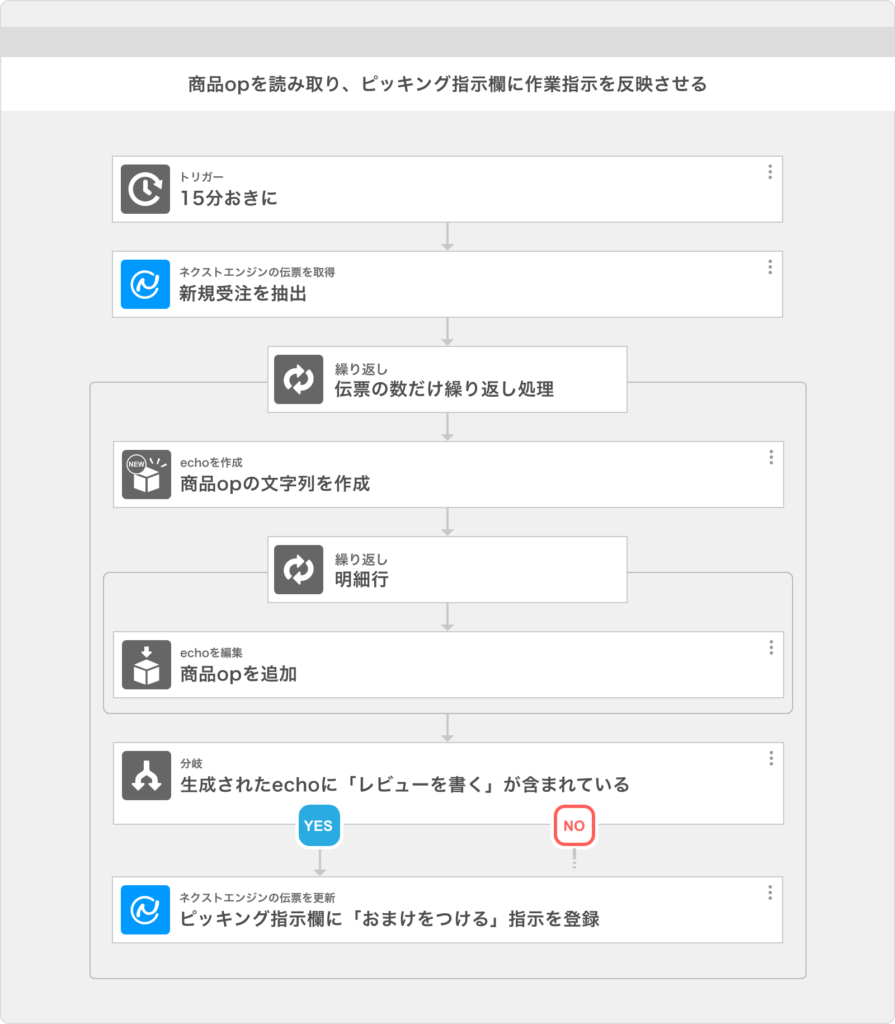Open the three-dot menu on 商品opの文字列を作成
This screenshot has height=1024, width=895.
point(772,457)
